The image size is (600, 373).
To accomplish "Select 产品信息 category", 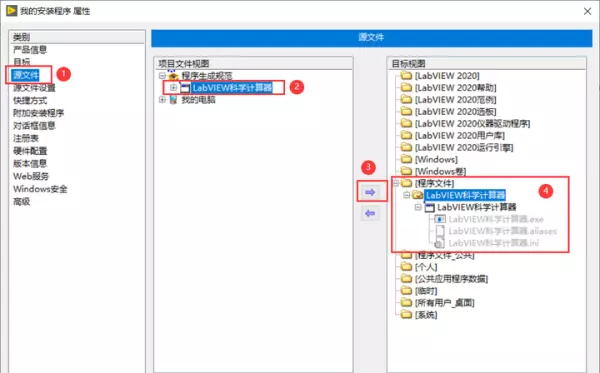I will point(30,50).
